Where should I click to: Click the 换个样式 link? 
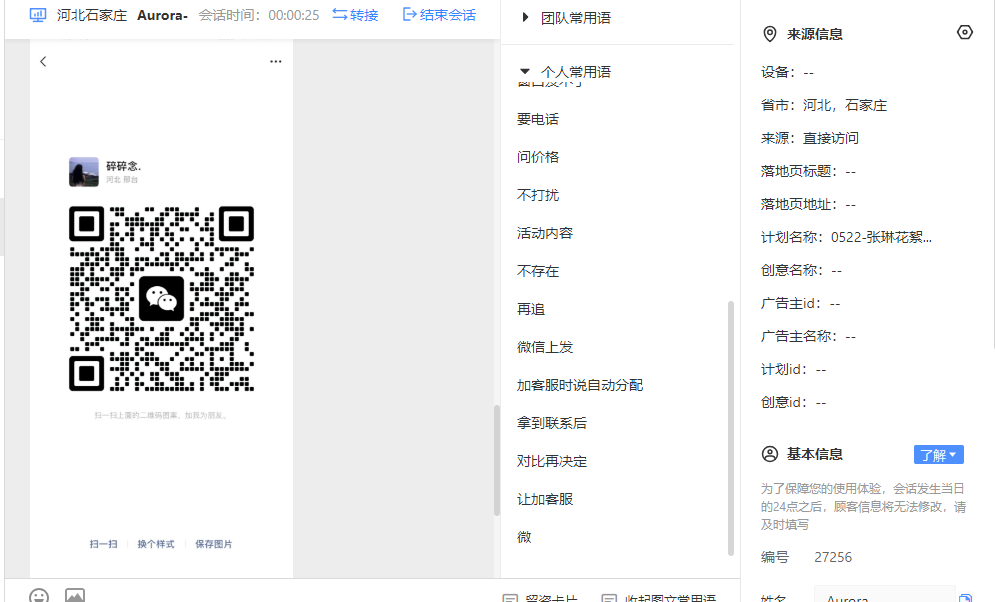coord(155,544)
